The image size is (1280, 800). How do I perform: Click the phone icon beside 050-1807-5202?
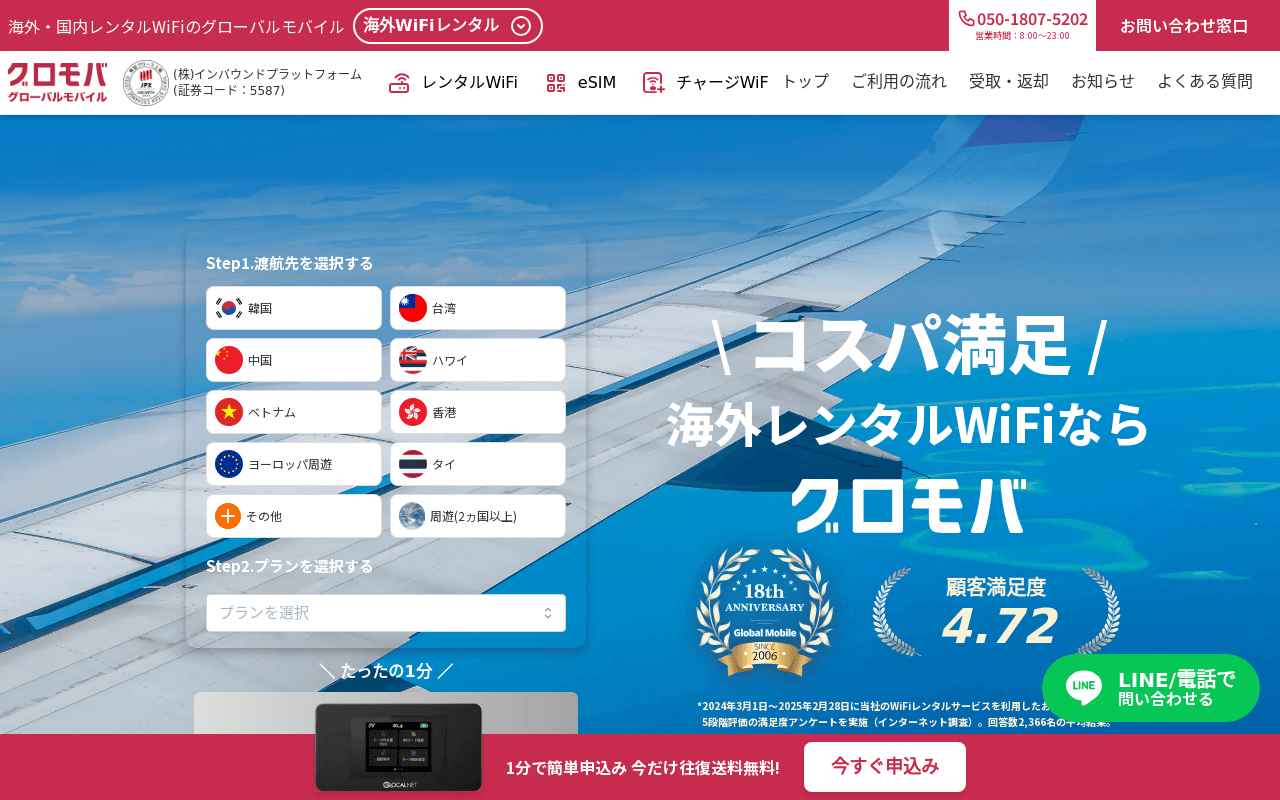pos(966,18)
